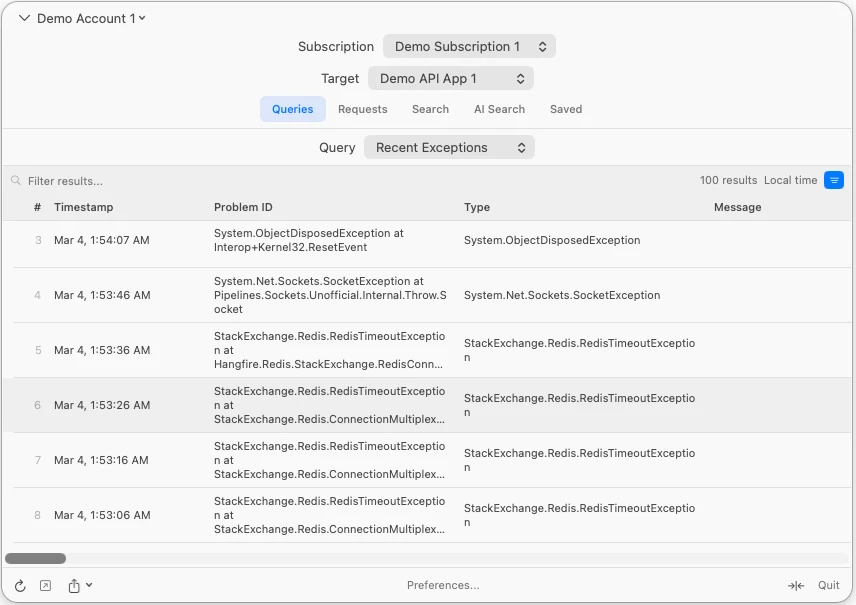Screen dimensions: 856x605
Task: Click the magnifier icon in filter field
Action: 16,181
